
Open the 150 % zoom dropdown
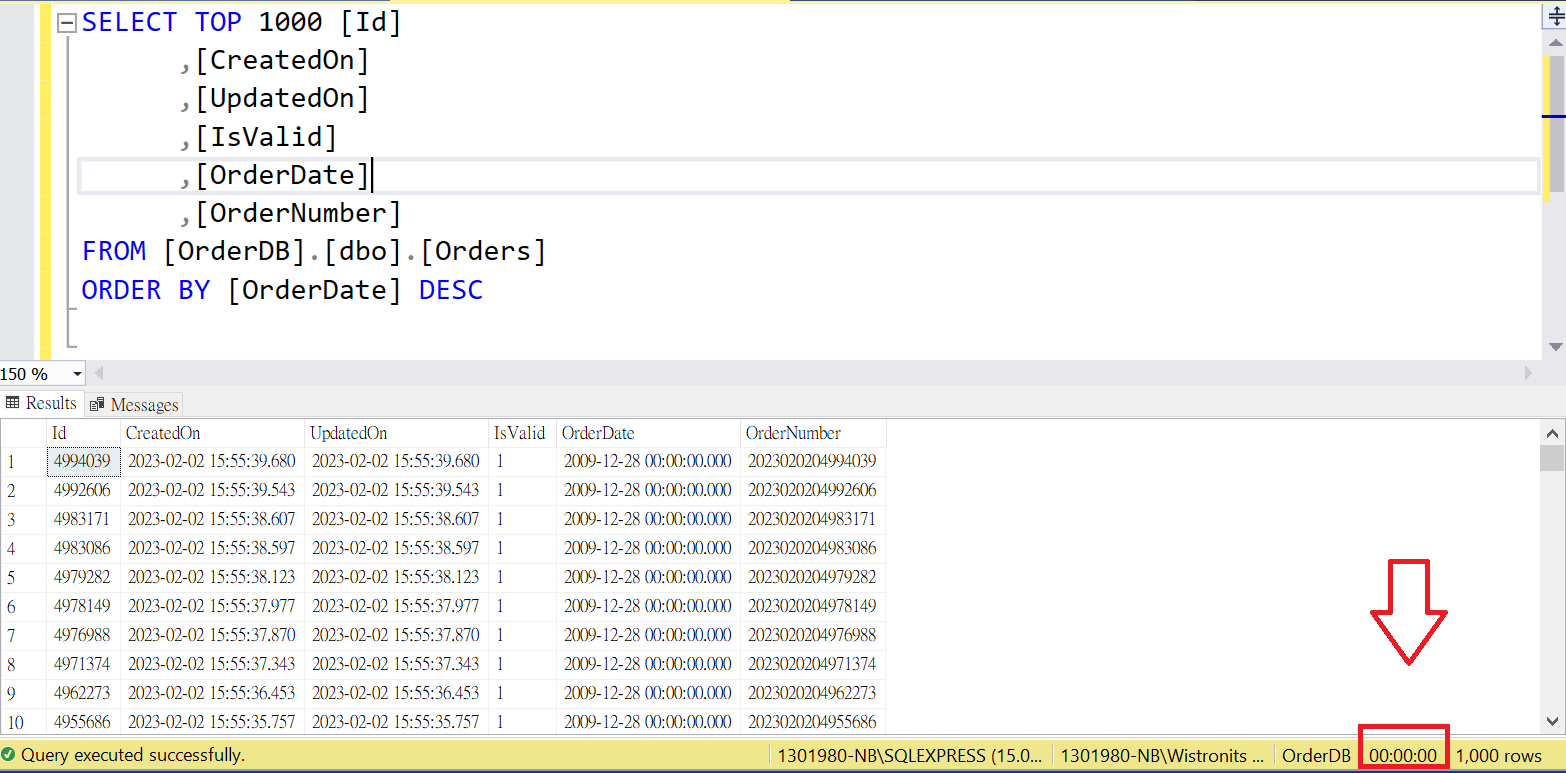point(77,374)
